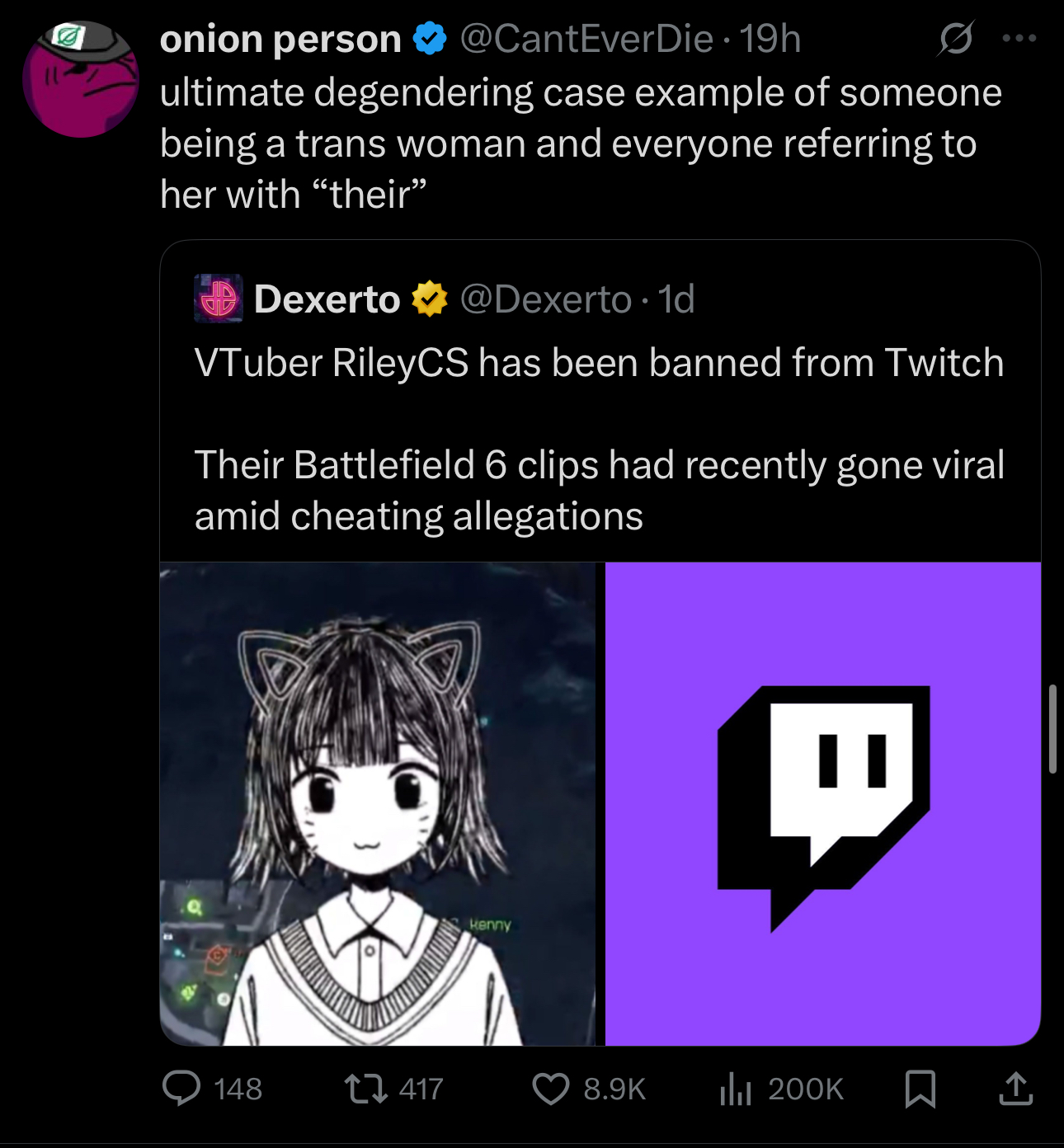The image size is (1064, 1148).
Task: Open onion person's profile avatar
Action: (80, 79)
